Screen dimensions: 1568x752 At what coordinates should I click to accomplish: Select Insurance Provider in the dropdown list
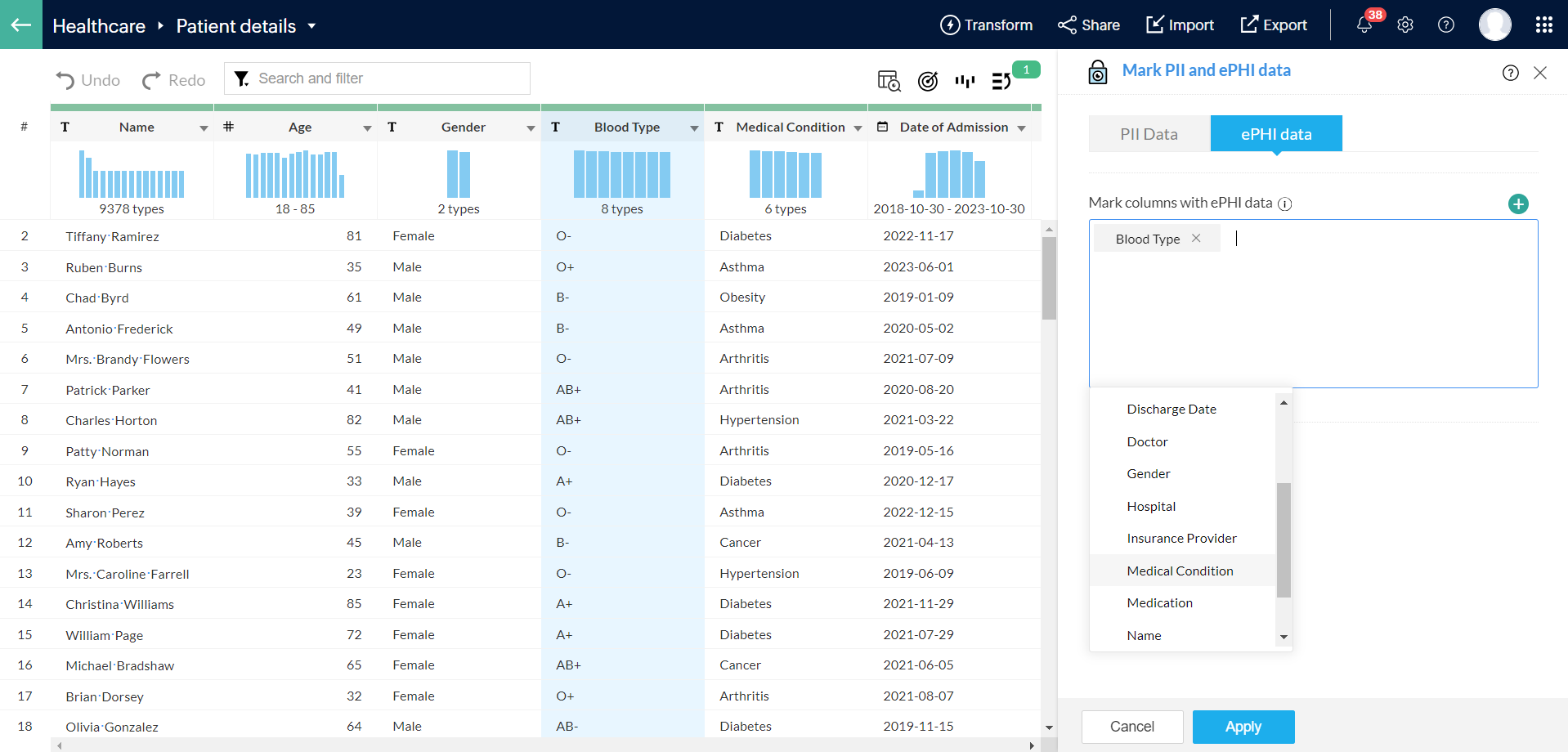click(1181, 538)
